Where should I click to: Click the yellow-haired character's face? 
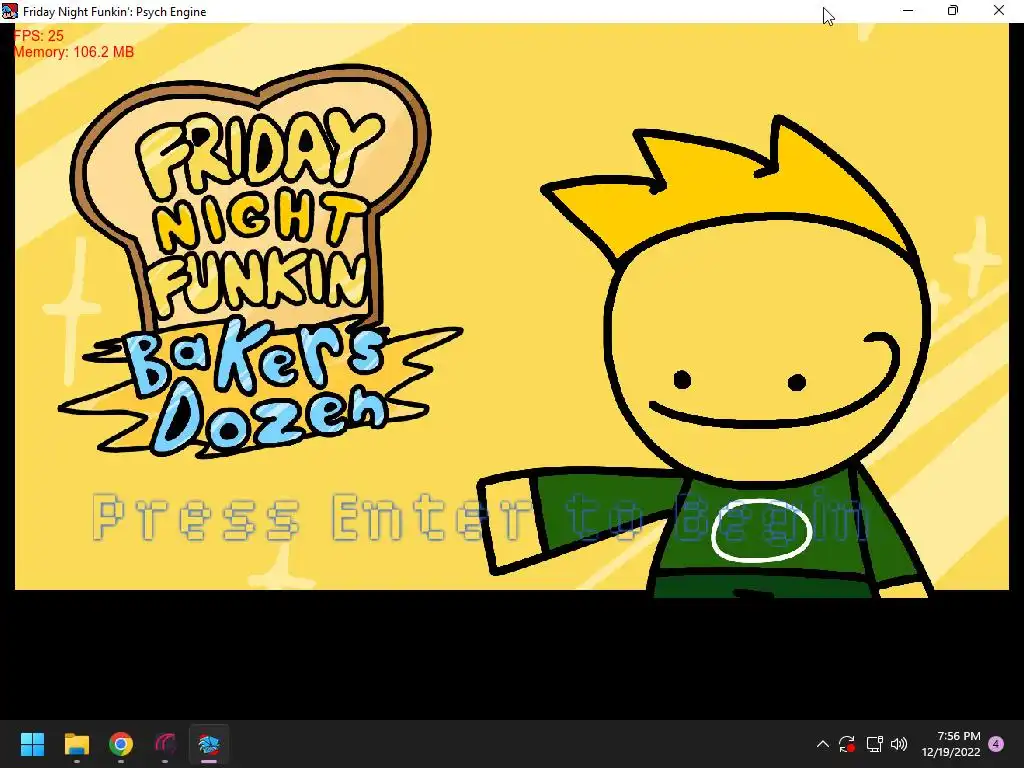click(x=767, y=349)
